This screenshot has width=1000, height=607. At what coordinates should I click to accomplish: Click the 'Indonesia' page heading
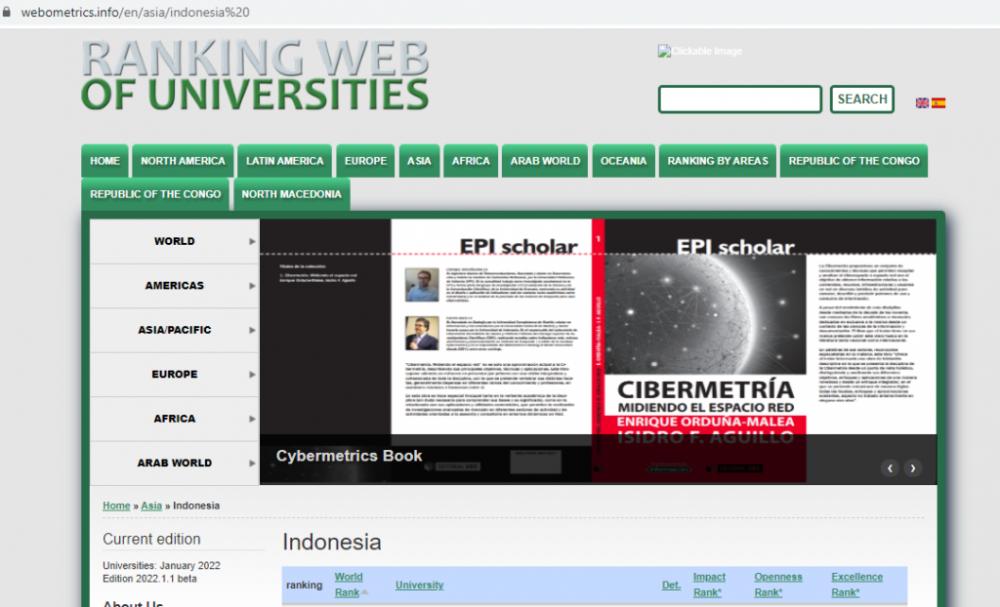(332, 542)
